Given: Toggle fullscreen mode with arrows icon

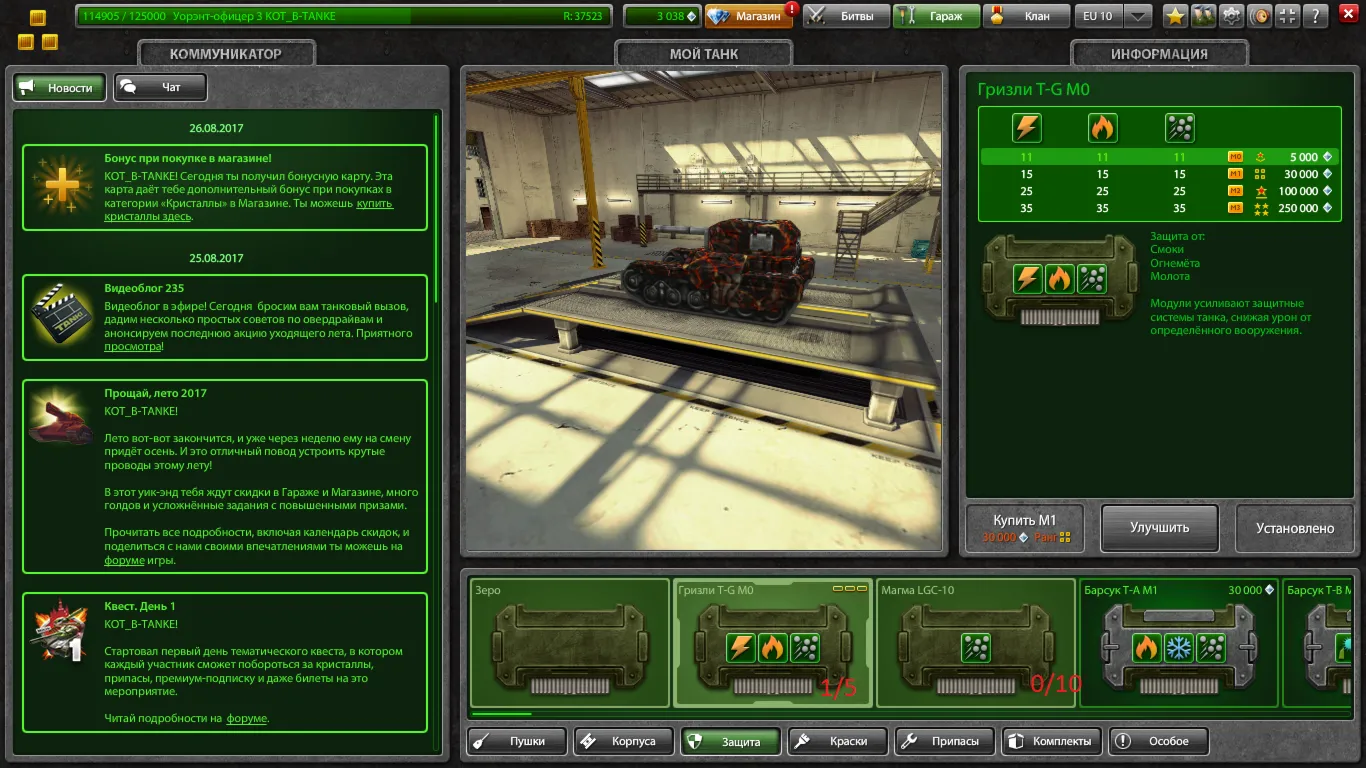Looking at the screenshot, I should click(1289, 16).
